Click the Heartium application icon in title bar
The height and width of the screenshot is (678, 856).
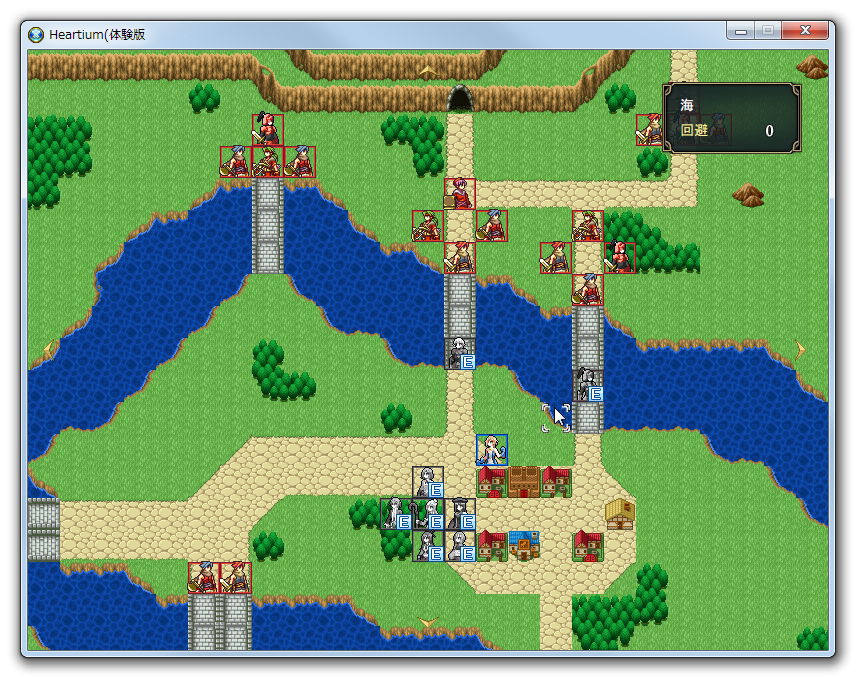click(x=36, y=35)
